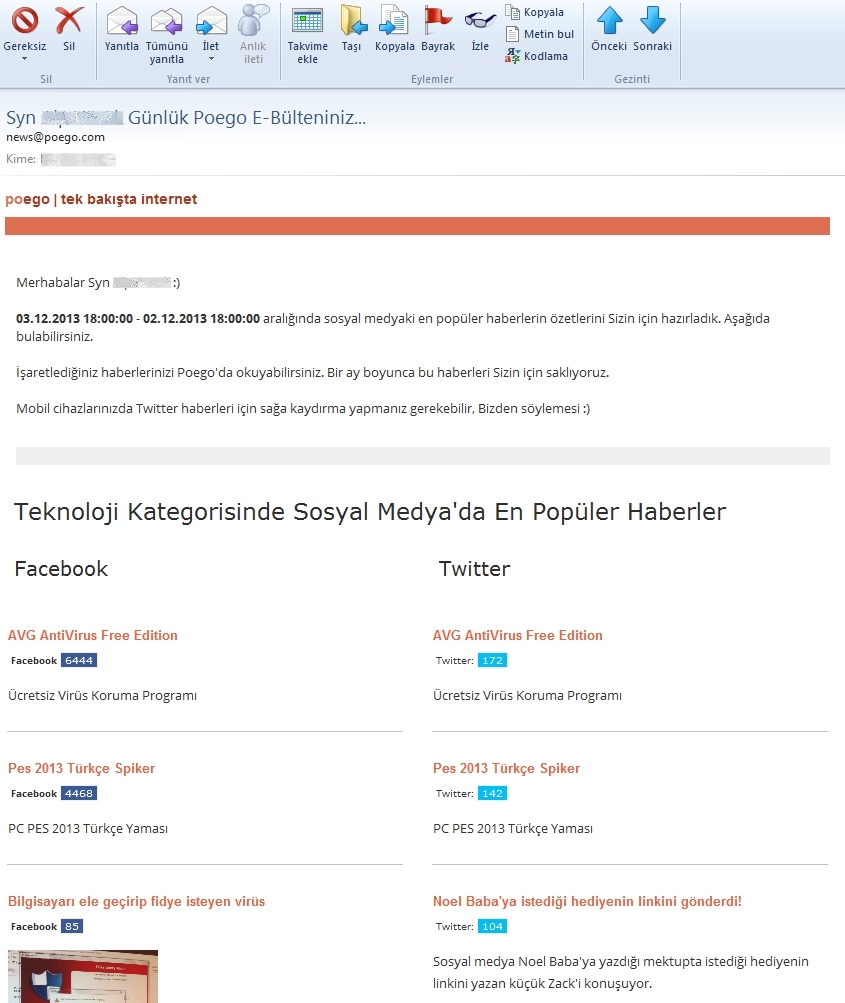Click Tümünü yanıtla reply-all icon
The image size is (845, 1003).
(166, 21)
